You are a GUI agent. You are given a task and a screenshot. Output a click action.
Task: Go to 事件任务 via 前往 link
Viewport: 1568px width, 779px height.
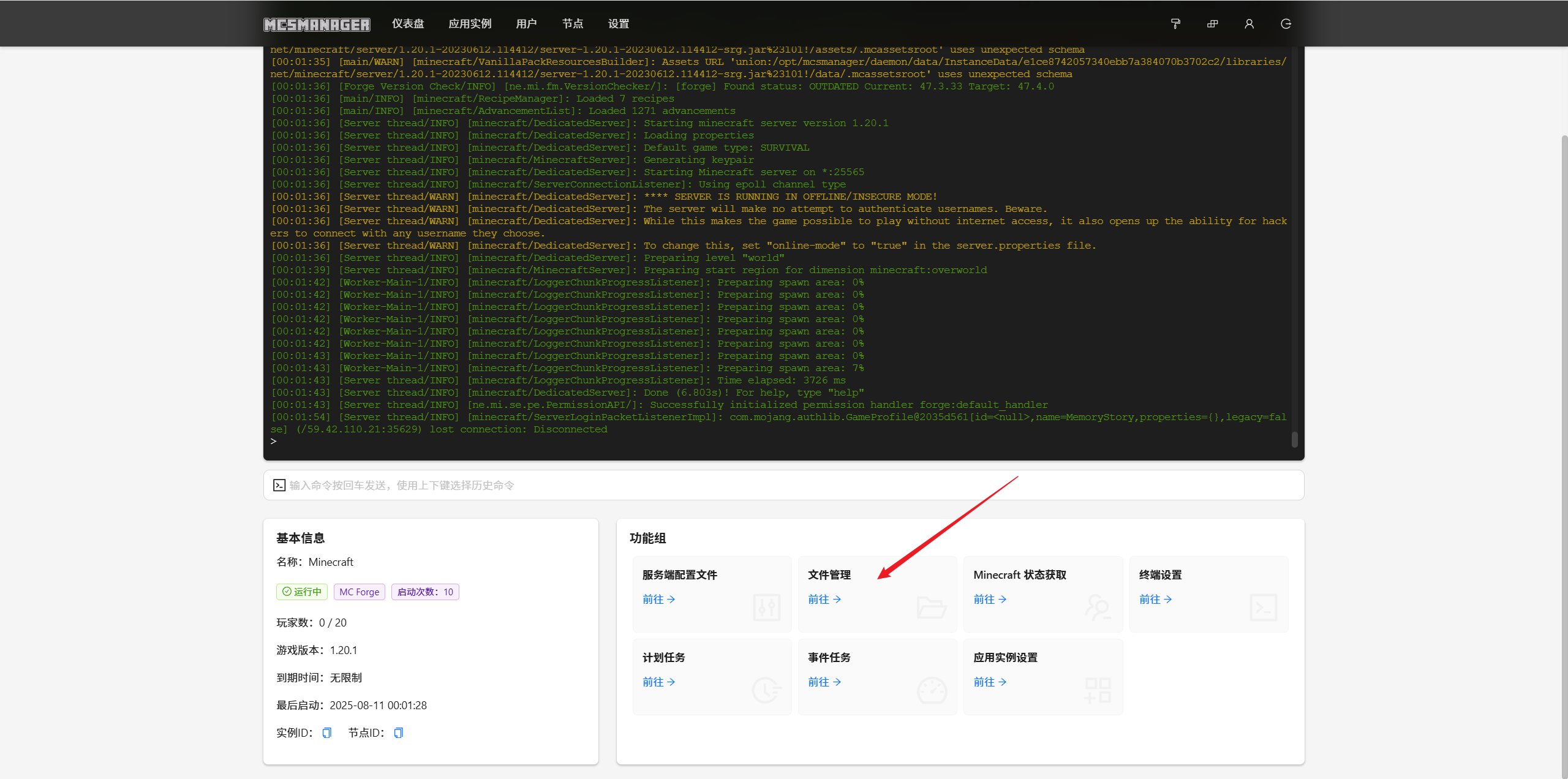point(824,682)
